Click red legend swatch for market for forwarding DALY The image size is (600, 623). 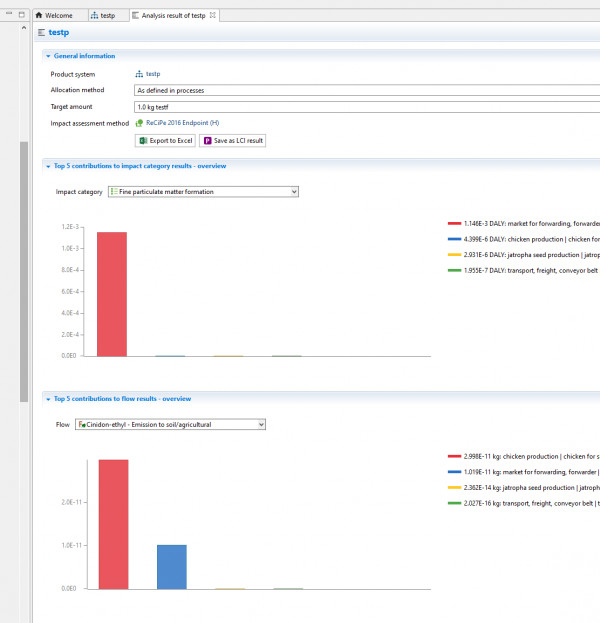pyautogui.click(x=454, y=224)
